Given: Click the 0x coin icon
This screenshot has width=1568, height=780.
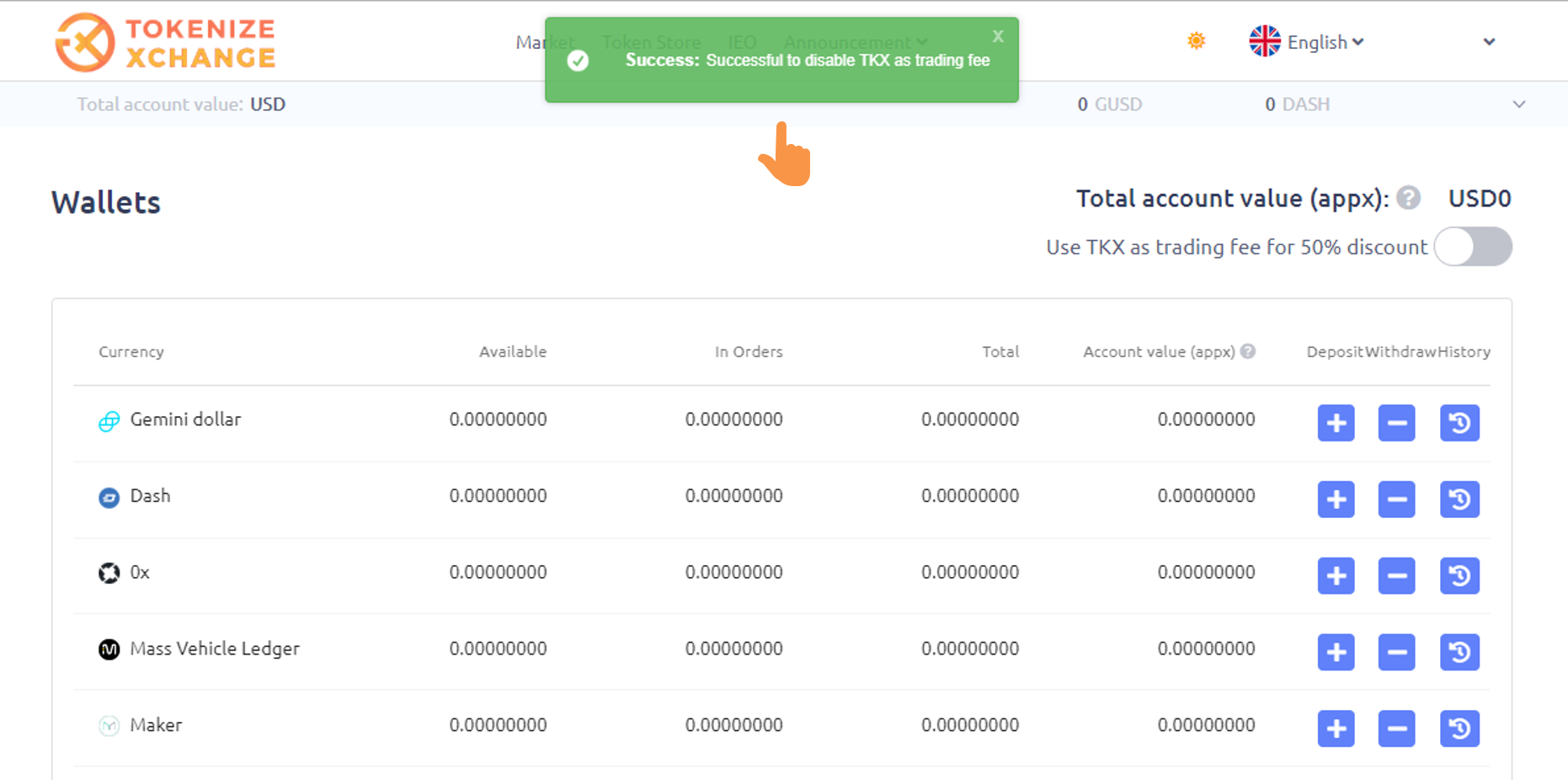Looking at the screenshot, I should coord(109,574).
